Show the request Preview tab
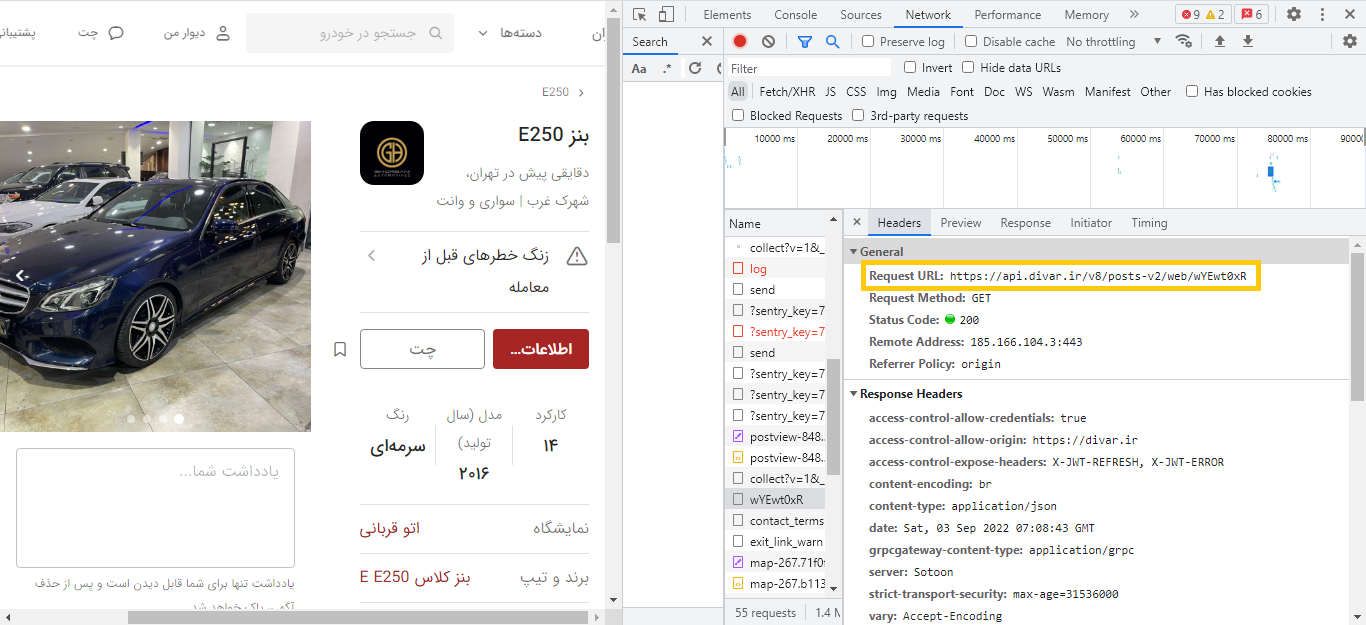The image size is (1366, 625). (961, 223)
